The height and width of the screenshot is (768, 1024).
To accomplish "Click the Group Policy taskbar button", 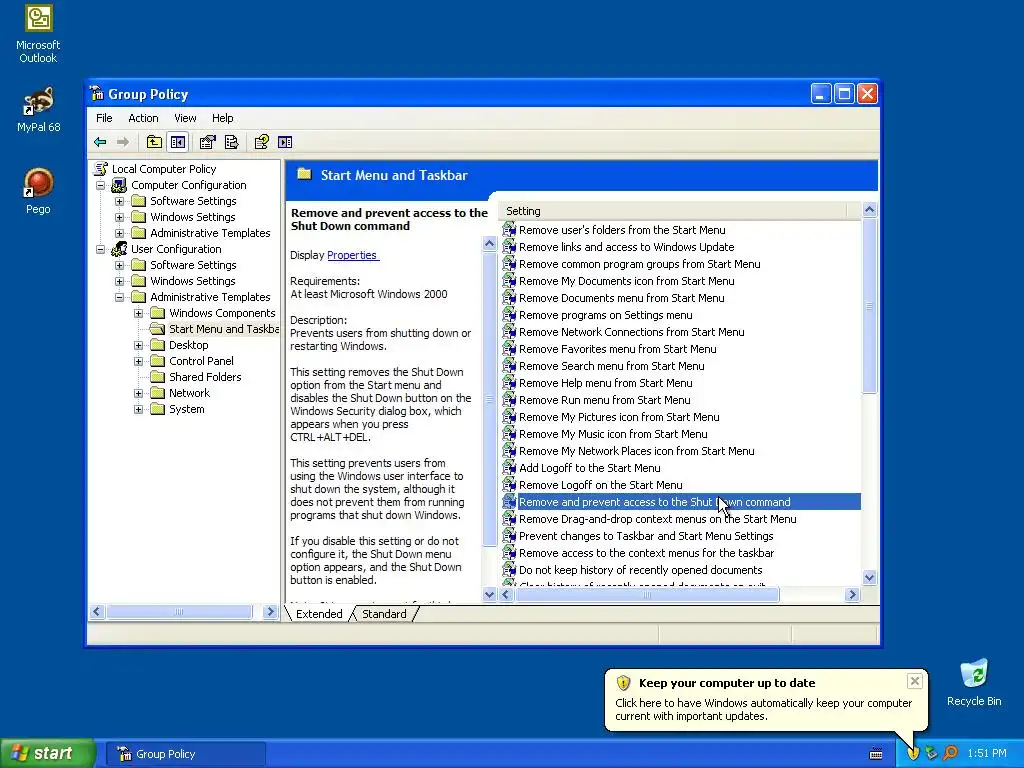I will point(185,754).
